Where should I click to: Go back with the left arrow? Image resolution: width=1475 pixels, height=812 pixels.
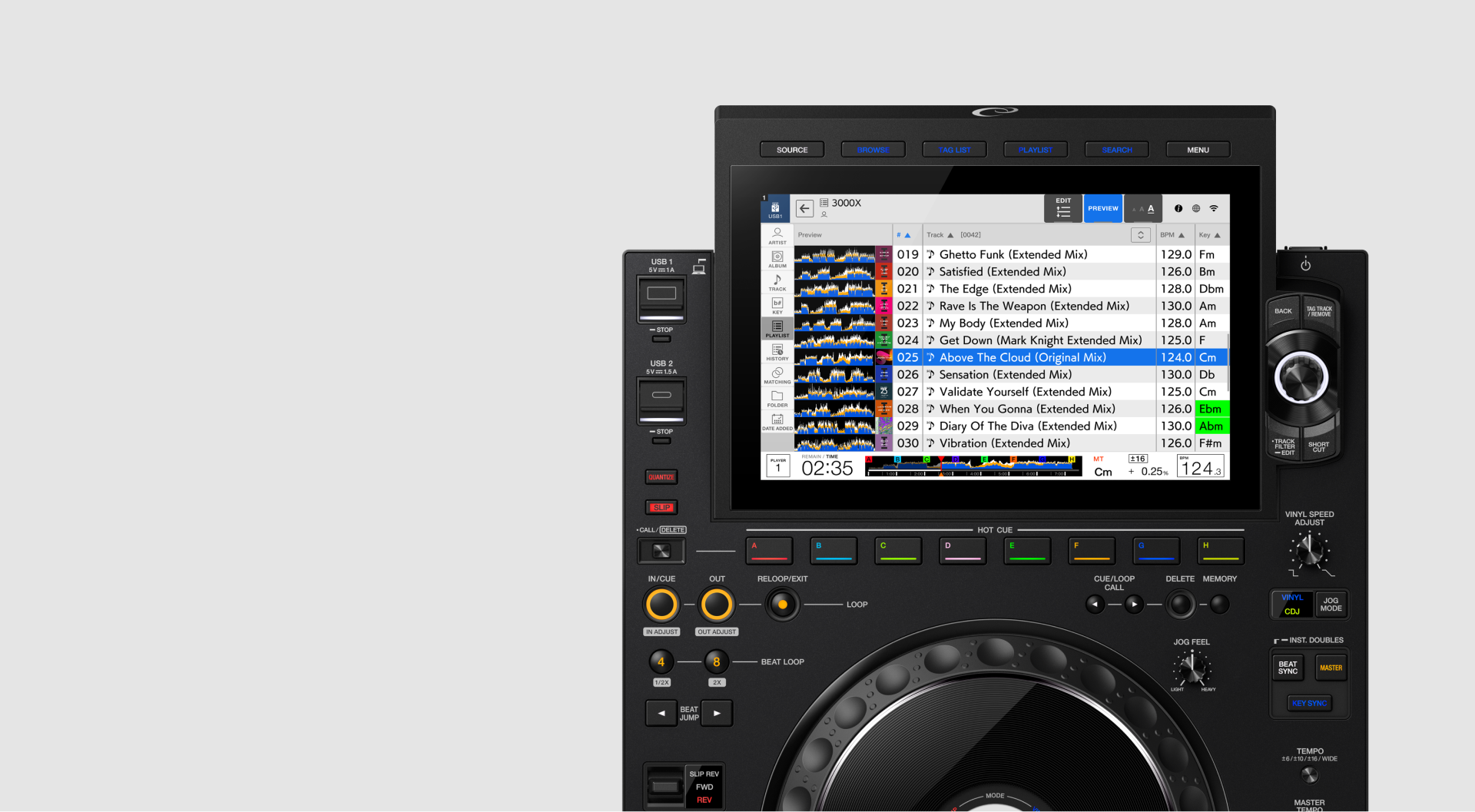point(804,208)
